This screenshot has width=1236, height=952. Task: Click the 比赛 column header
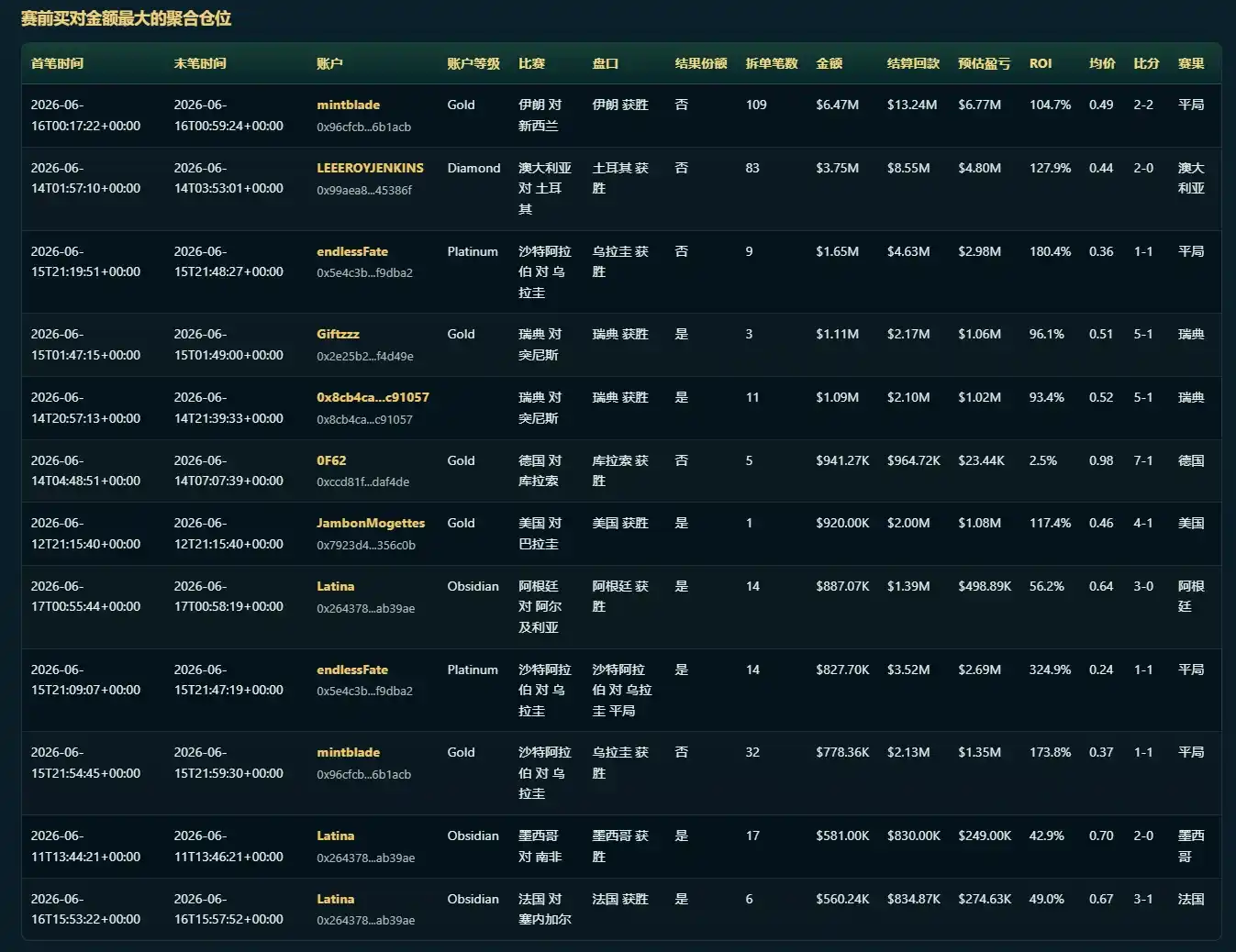[531, 63]
